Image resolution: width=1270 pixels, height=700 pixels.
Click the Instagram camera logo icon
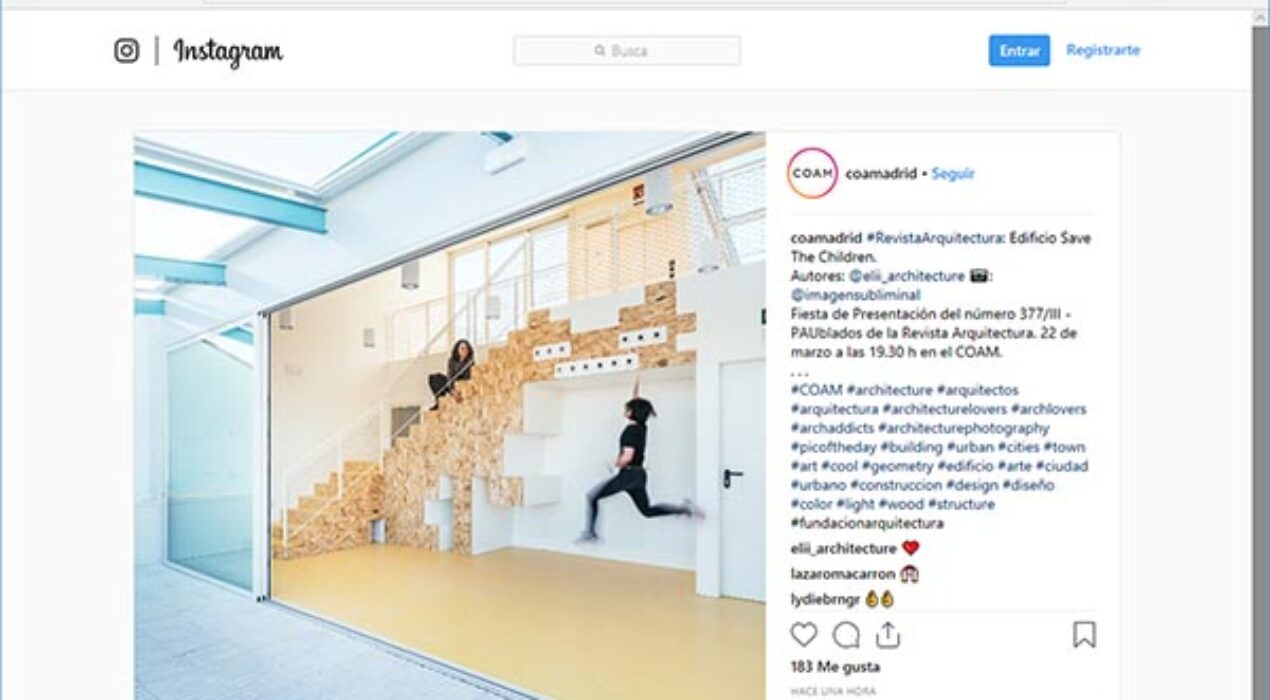point(127,51)
